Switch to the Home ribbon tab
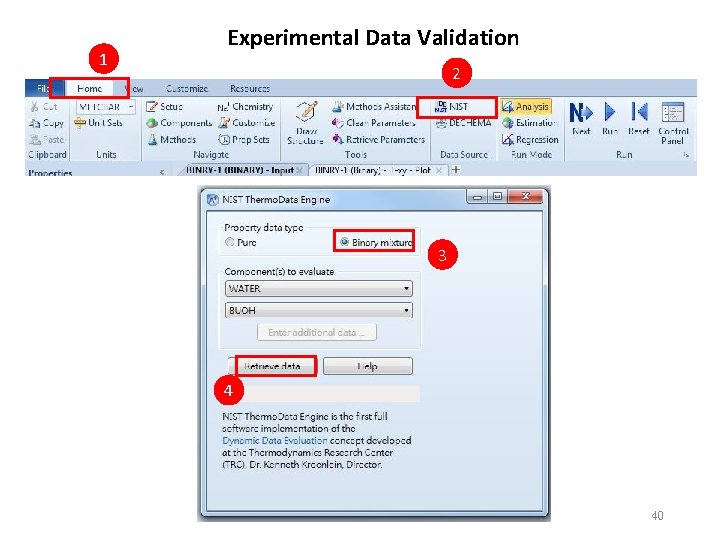 [89, 88]
